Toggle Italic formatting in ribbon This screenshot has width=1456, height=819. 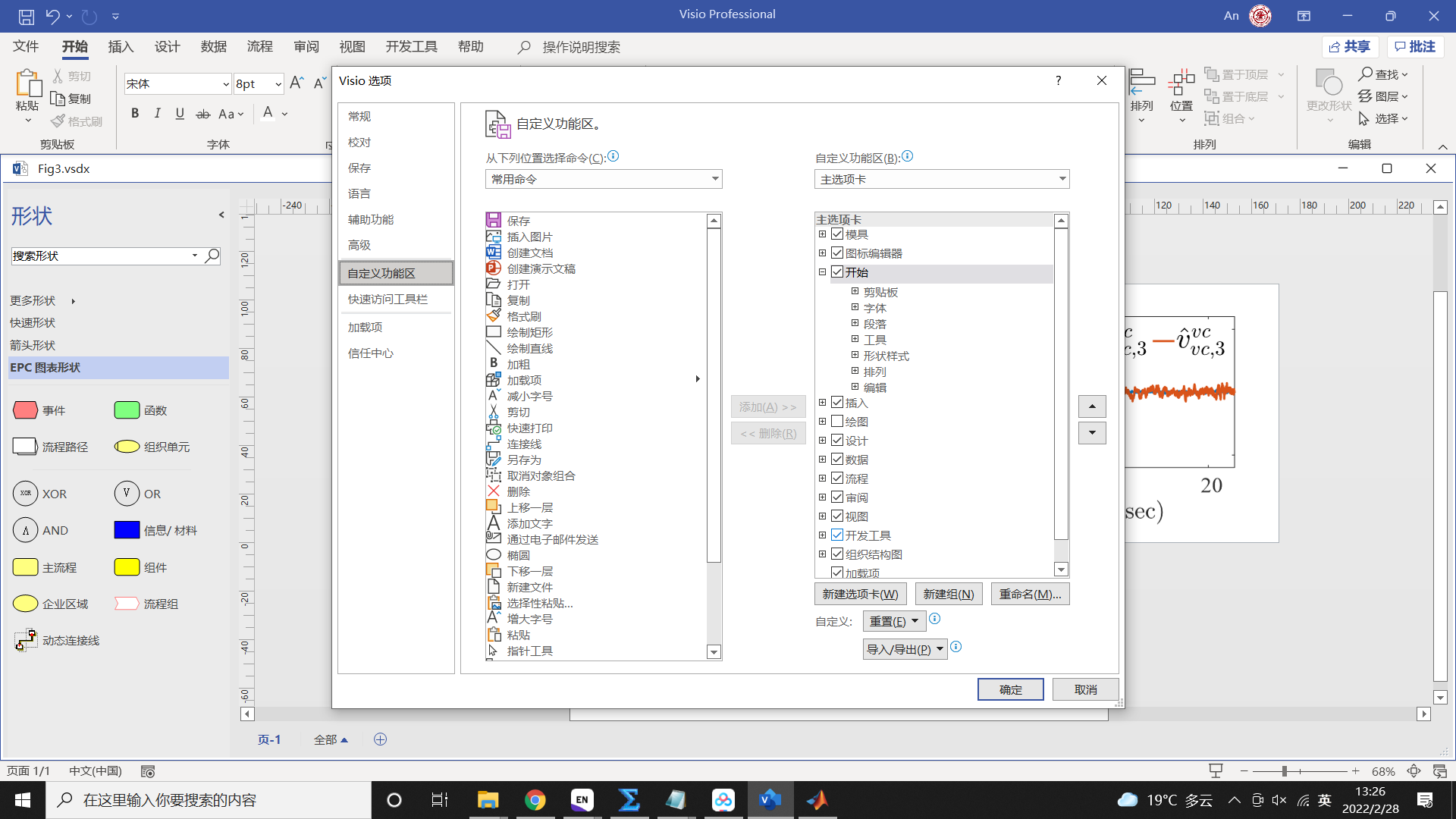click(x=158, y=114)
